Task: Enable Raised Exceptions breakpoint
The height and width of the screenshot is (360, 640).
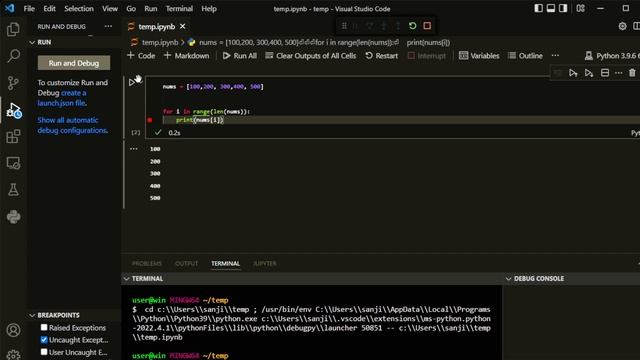Action: pyautogui.click(x=44, y=327)
